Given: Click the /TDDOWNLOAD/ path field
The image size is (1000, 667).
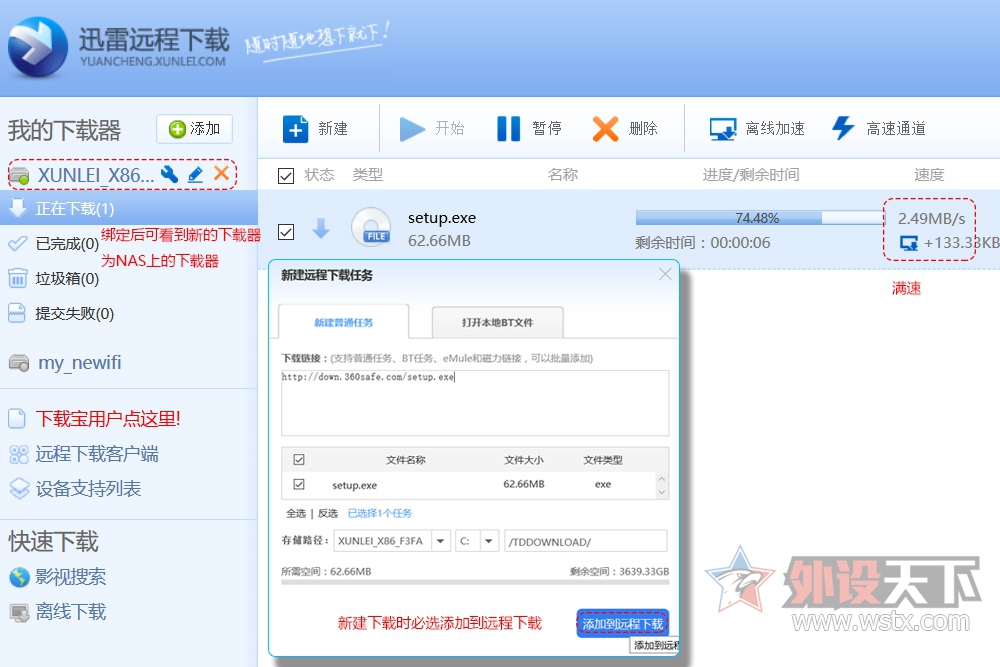Looking at the screenshot, I should [585, 541].
